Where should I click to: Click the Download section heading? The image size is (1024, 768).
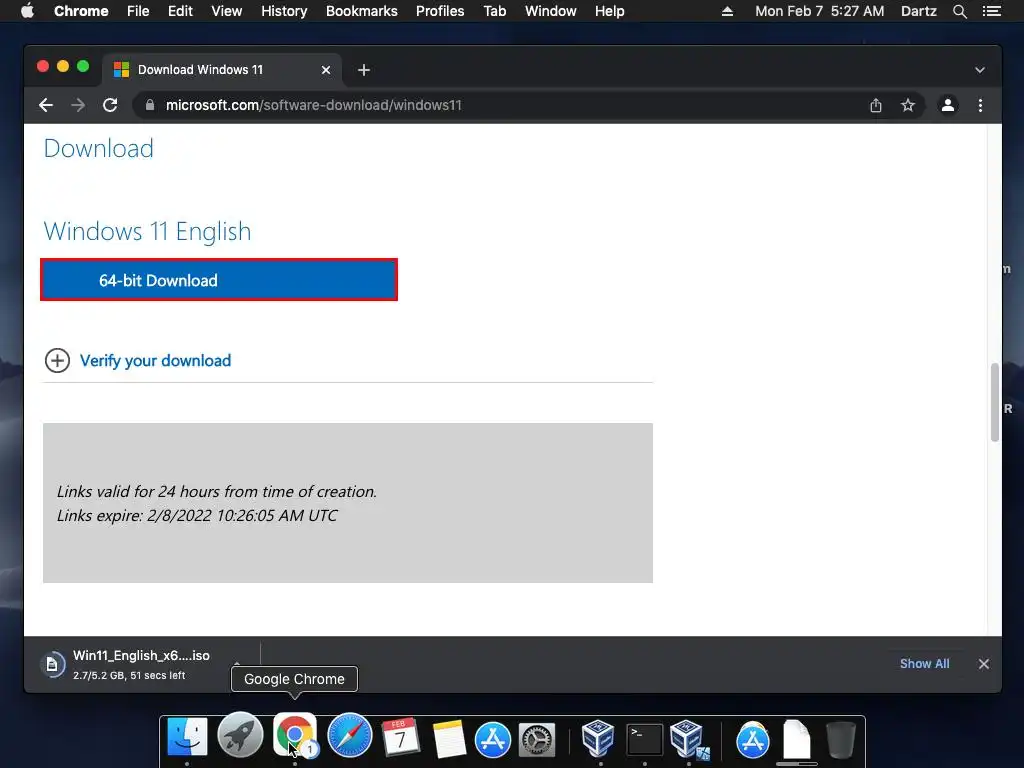pyautogui.click(x=99, y=148)
